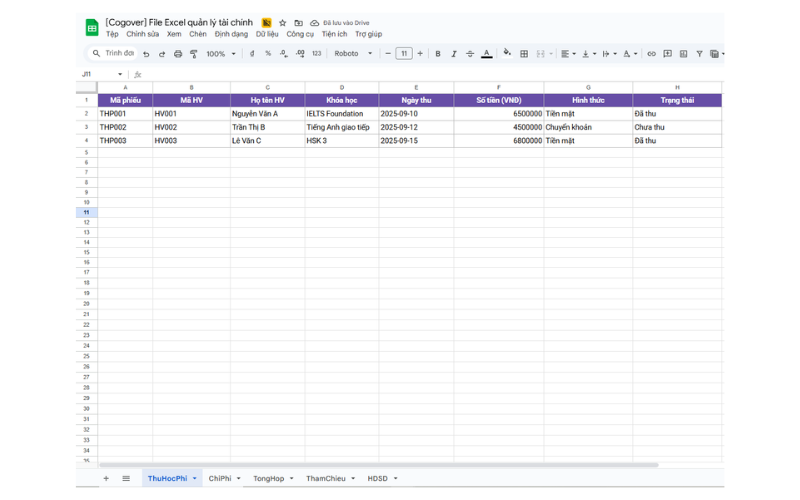Viewport: 800px width, 500px height.
Task: Toggle italic formatting
Action: [x=454, y=54]
